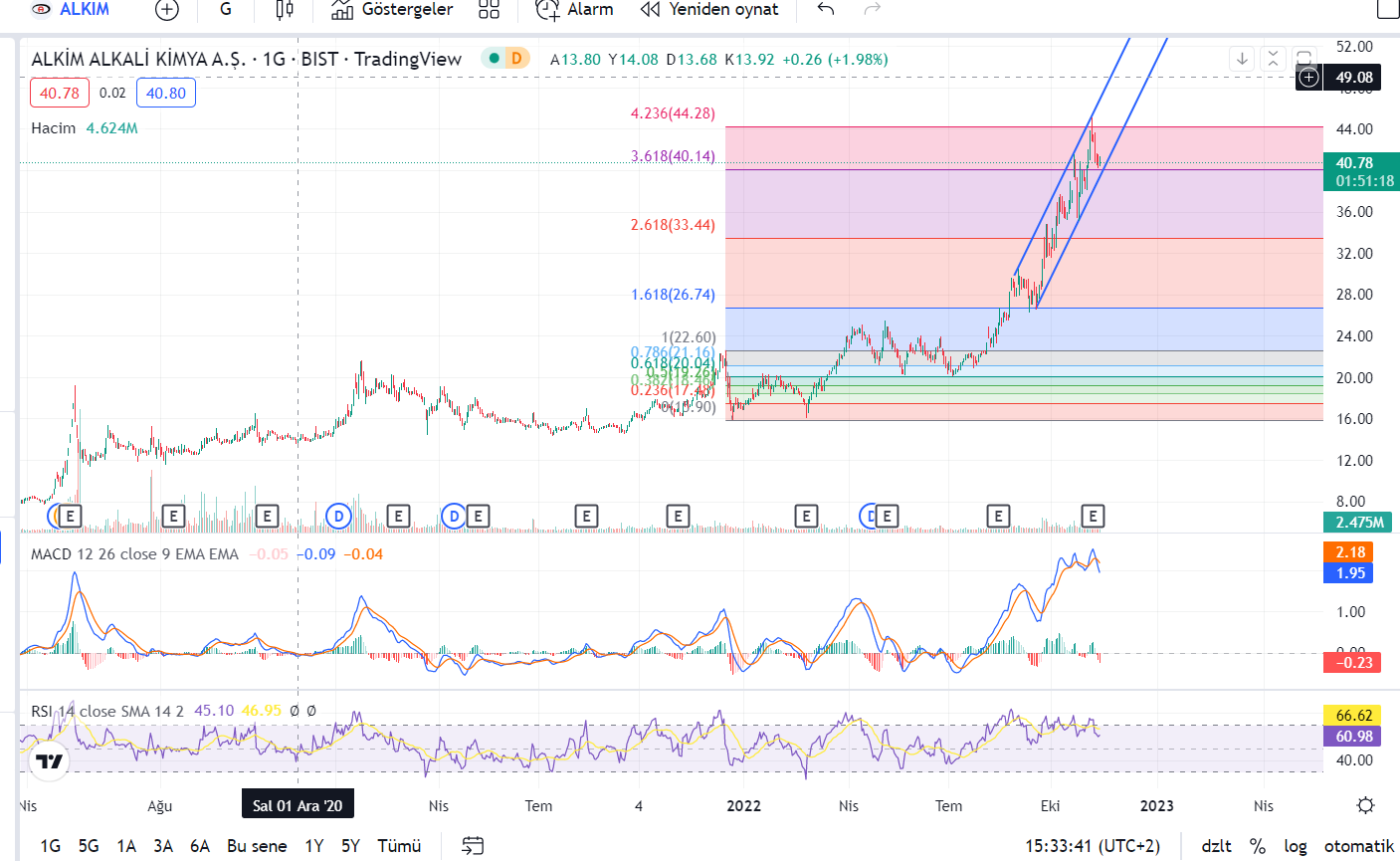Toggle otomatik auto scale
Screen dimensions: 1400x861
[1359, 846]
